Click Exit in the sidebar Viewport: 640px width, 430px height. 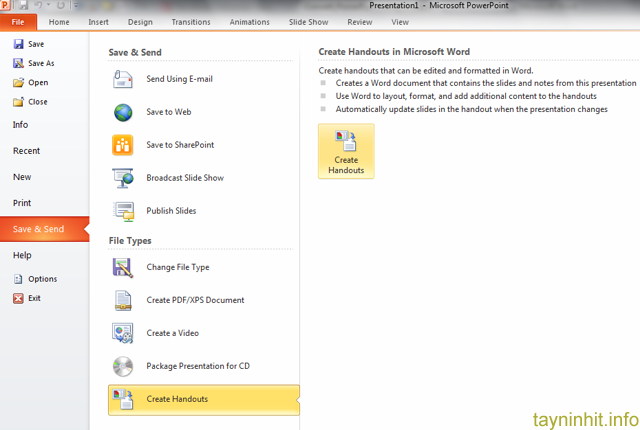click(x=35, y=298)
